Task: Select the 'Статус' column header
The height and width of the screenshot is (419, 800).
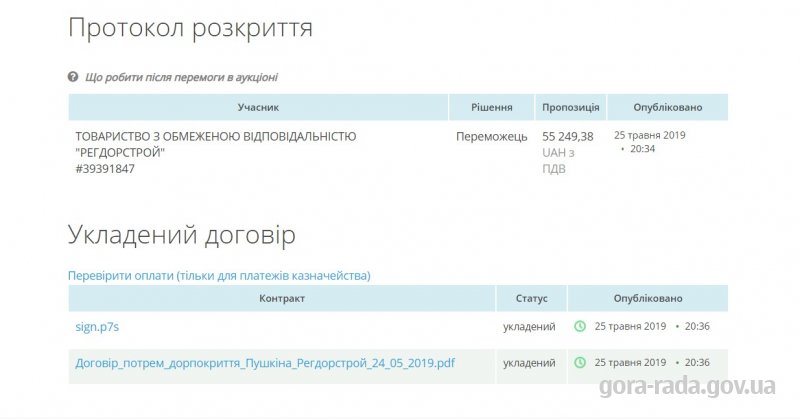Action: 531,298
